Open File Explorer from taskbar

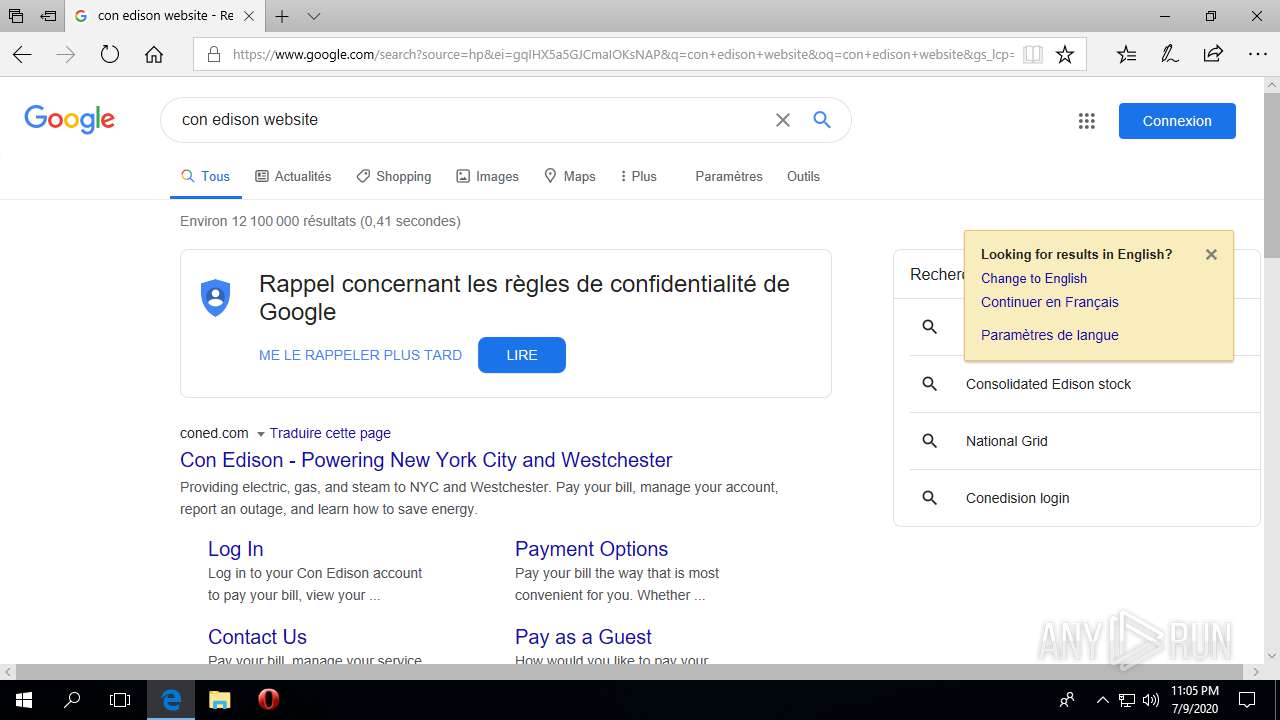coord(220,700)
